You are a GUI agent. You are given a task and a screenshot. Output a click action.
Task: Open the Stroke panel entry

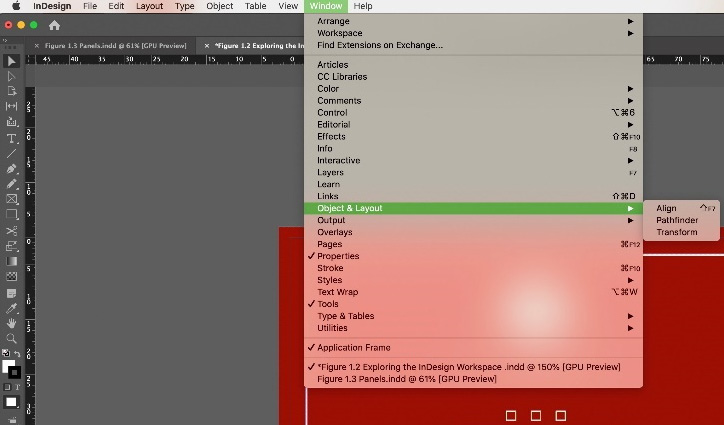click(x=473, y=268)
